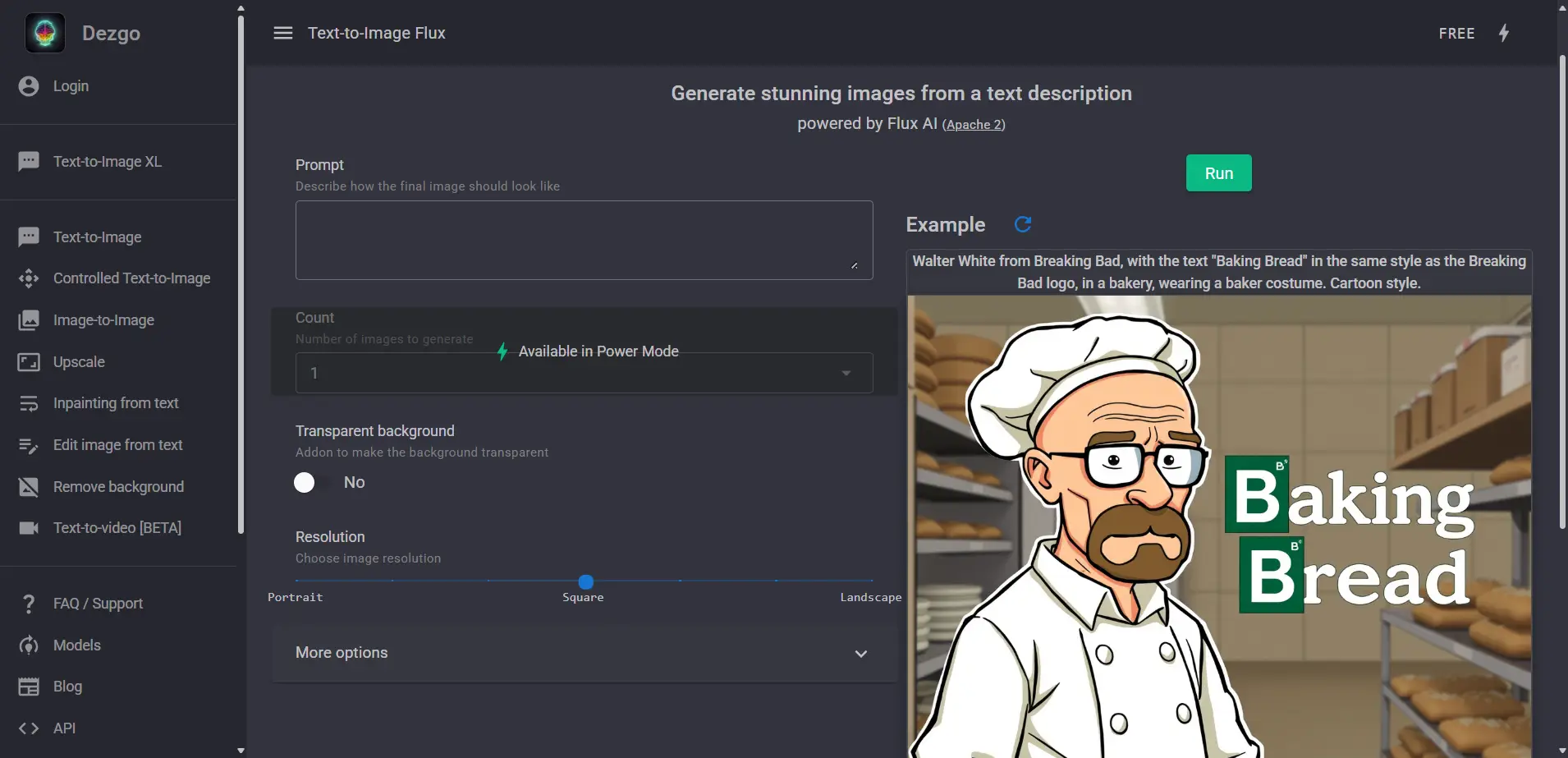Click the green bolt beside Power Mode text

[x=502, y=351]
